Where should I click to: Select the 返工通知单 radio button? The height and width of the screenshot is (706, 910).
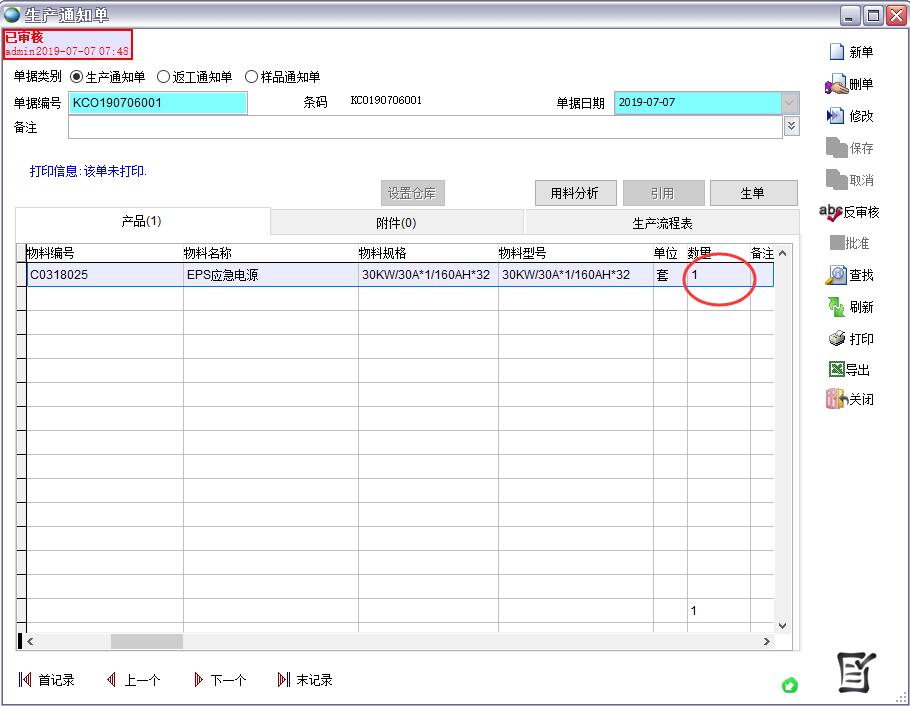tap(164, 77)
